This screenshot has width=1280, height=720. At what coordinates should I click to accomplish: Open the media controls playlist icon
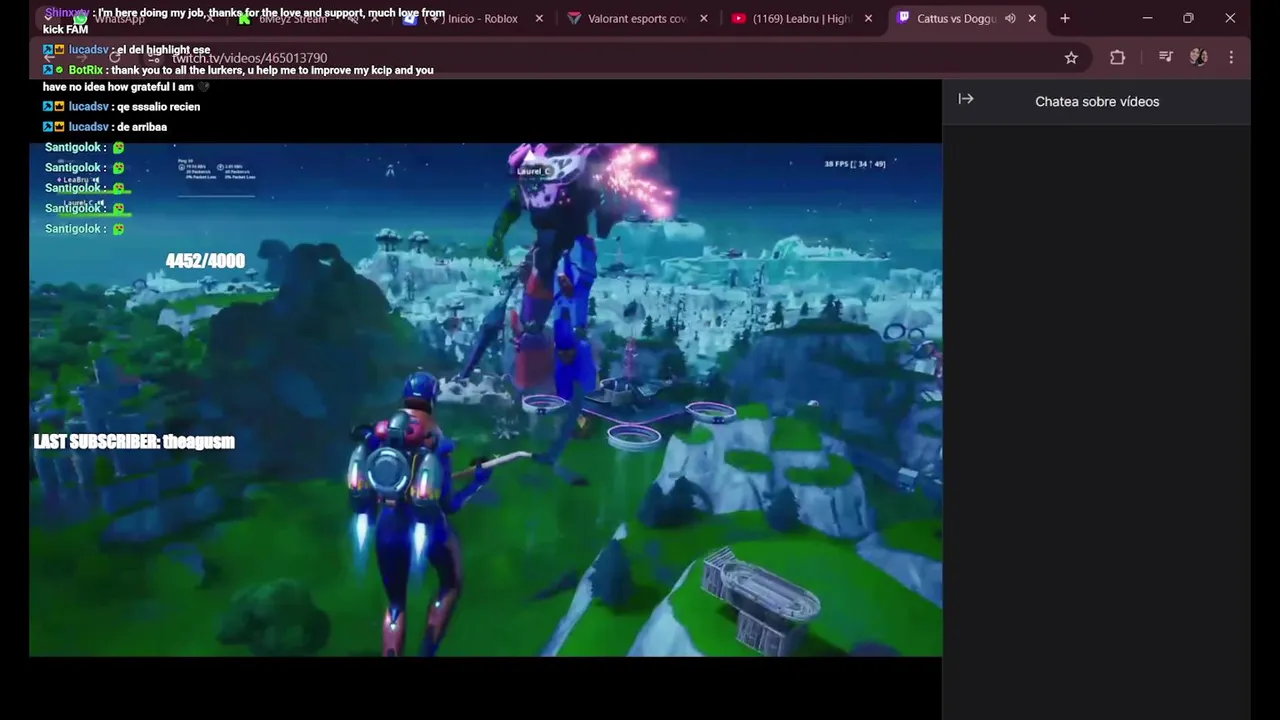[1165, 58]
